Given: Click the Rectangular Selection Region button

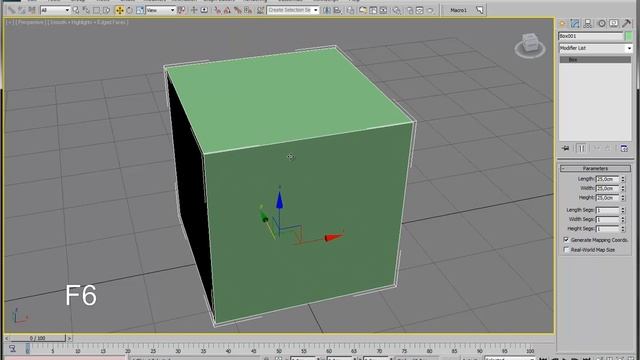Looking at the screenshot, I should [x=96, y=10].
